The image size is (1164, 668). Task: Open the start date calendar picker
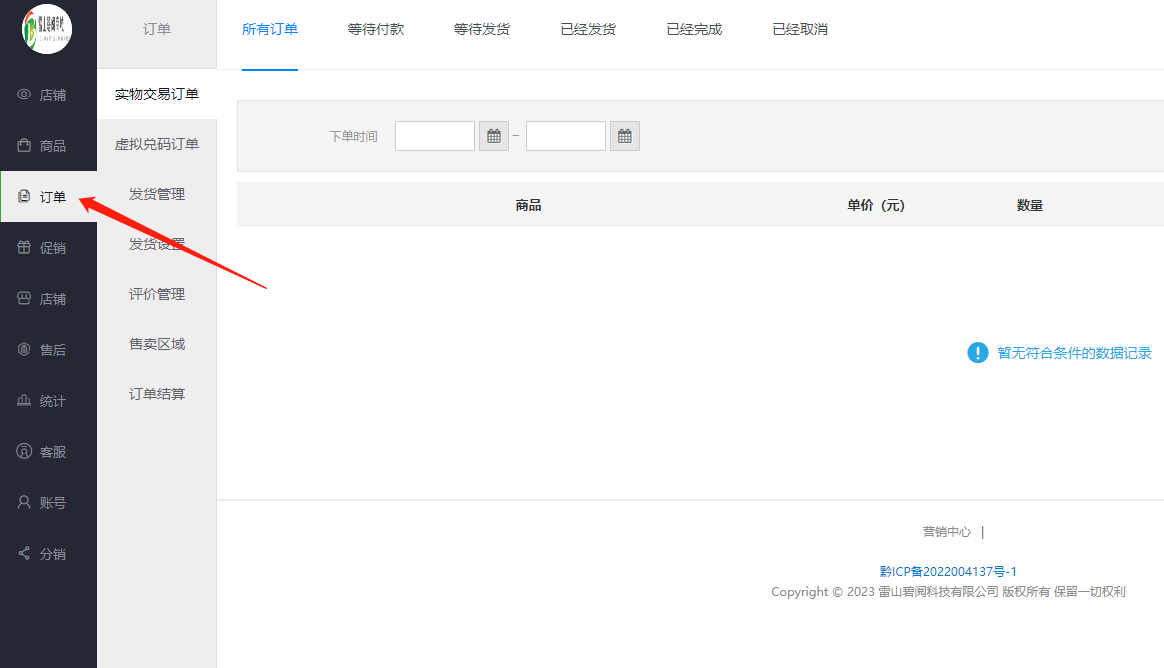494,136
